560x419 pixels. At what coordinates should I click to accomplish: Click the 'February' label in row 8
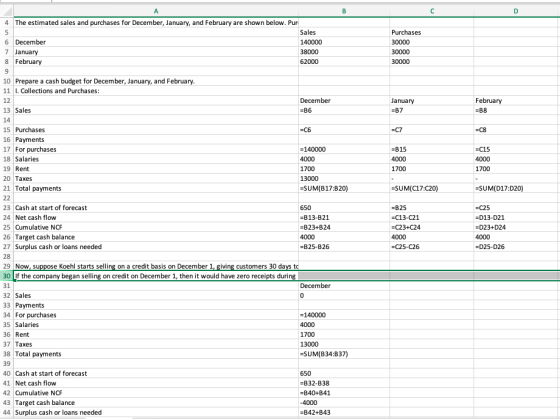coord(28,61)
